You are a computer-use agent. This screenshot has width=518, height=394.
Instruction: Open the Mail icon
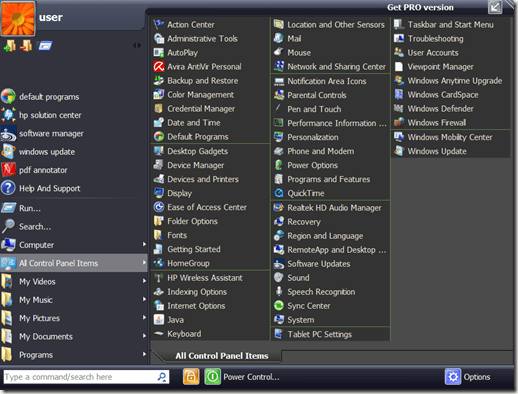pos(279,39)
